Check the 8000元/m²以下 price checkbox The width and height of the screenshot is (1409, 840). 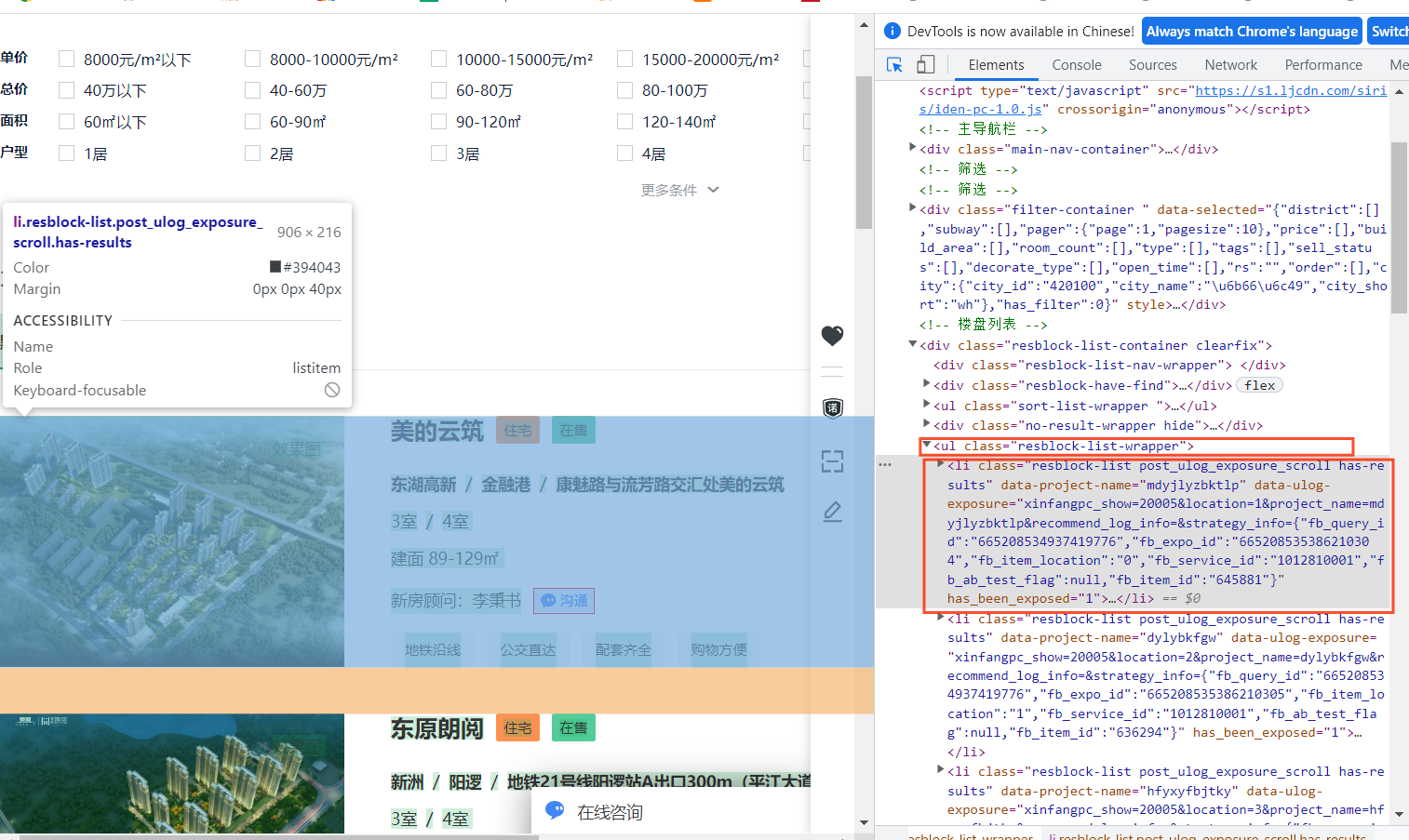(x=66, y=60)
